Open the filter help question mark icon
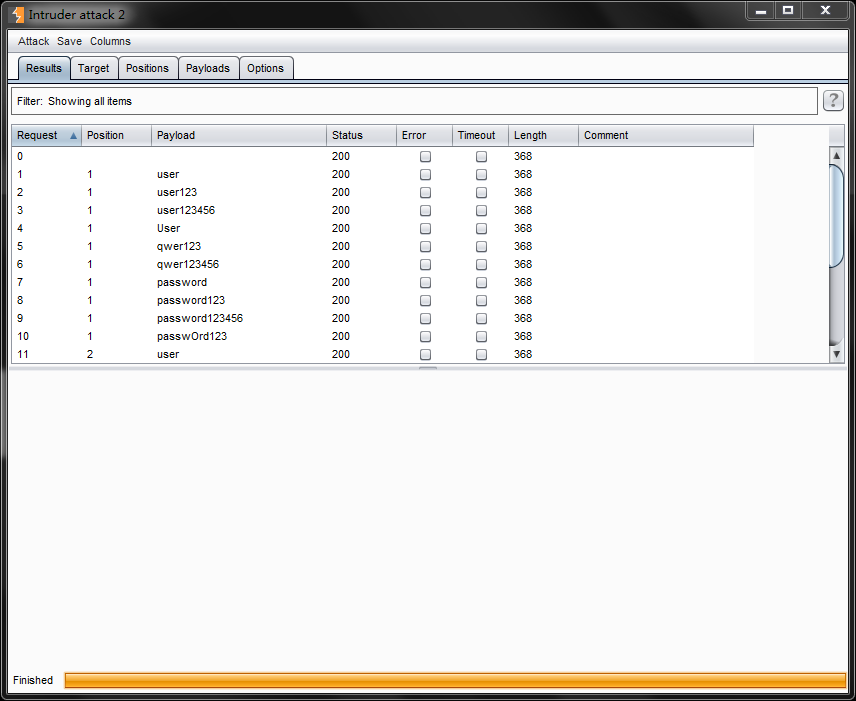This screenshot has height=701, width=856. [x=833, y=100]
